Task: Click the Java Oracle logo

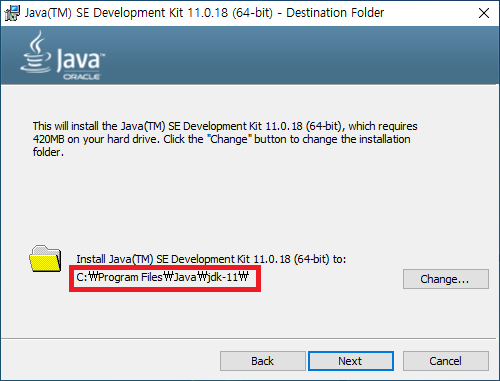Action: point(63,56)
